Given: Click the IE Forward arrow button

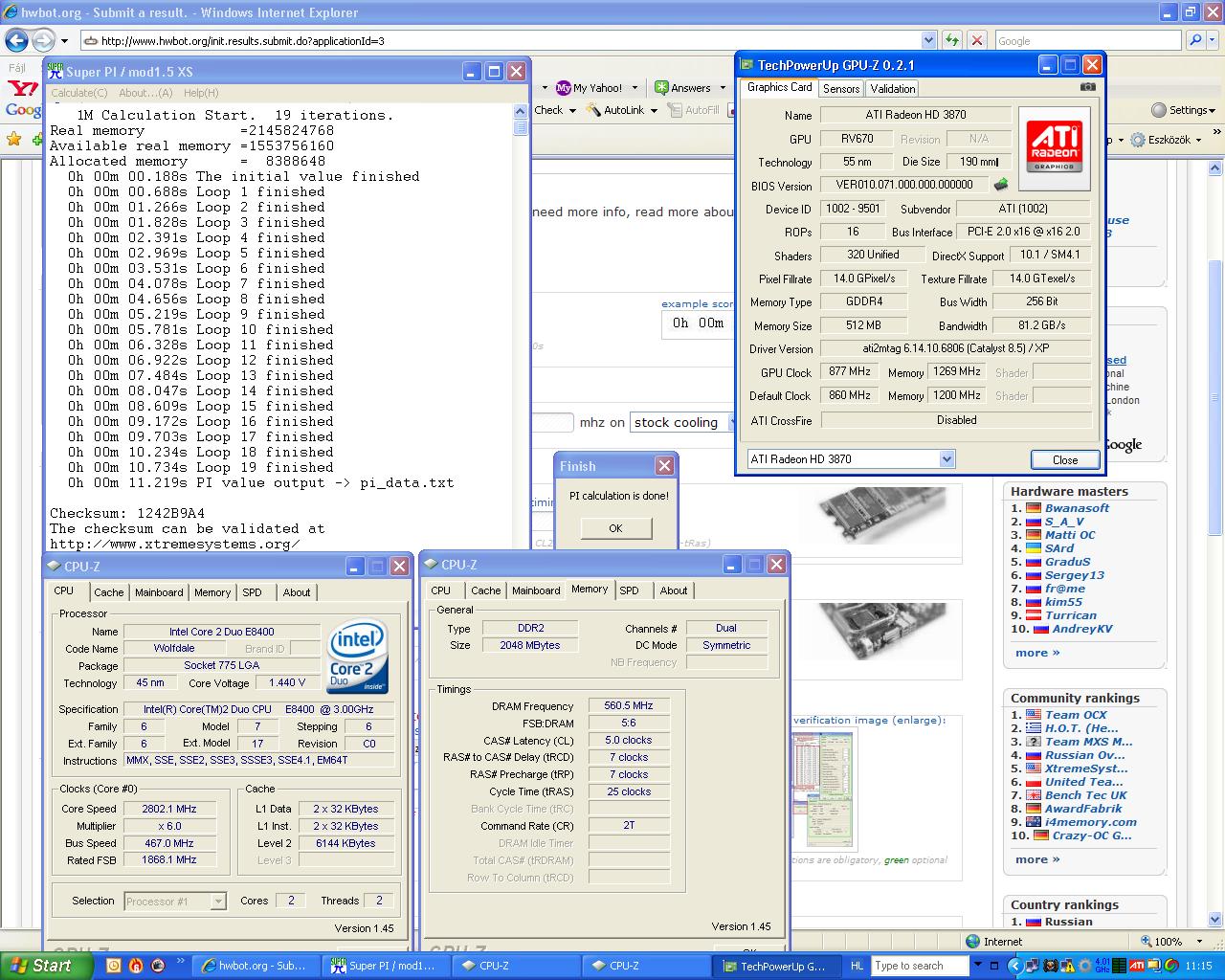Looking at the screenshot, I should pyautogui.click(x=43, y=40).
